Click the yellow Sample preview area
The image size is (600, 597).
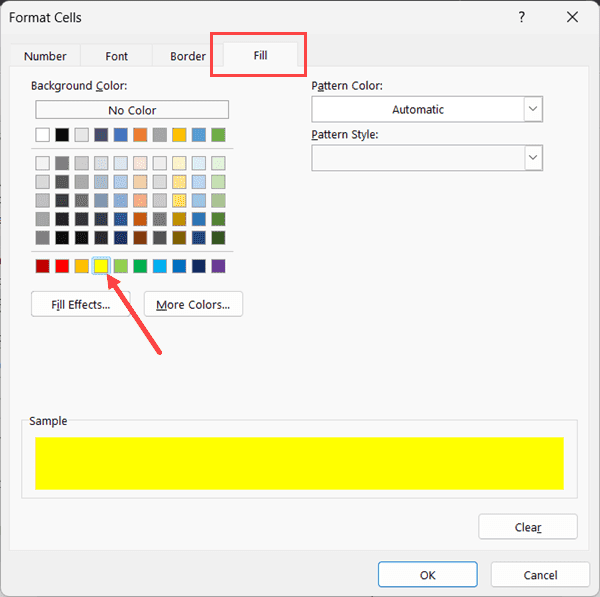pyautogui.click(x=299, y=463)
